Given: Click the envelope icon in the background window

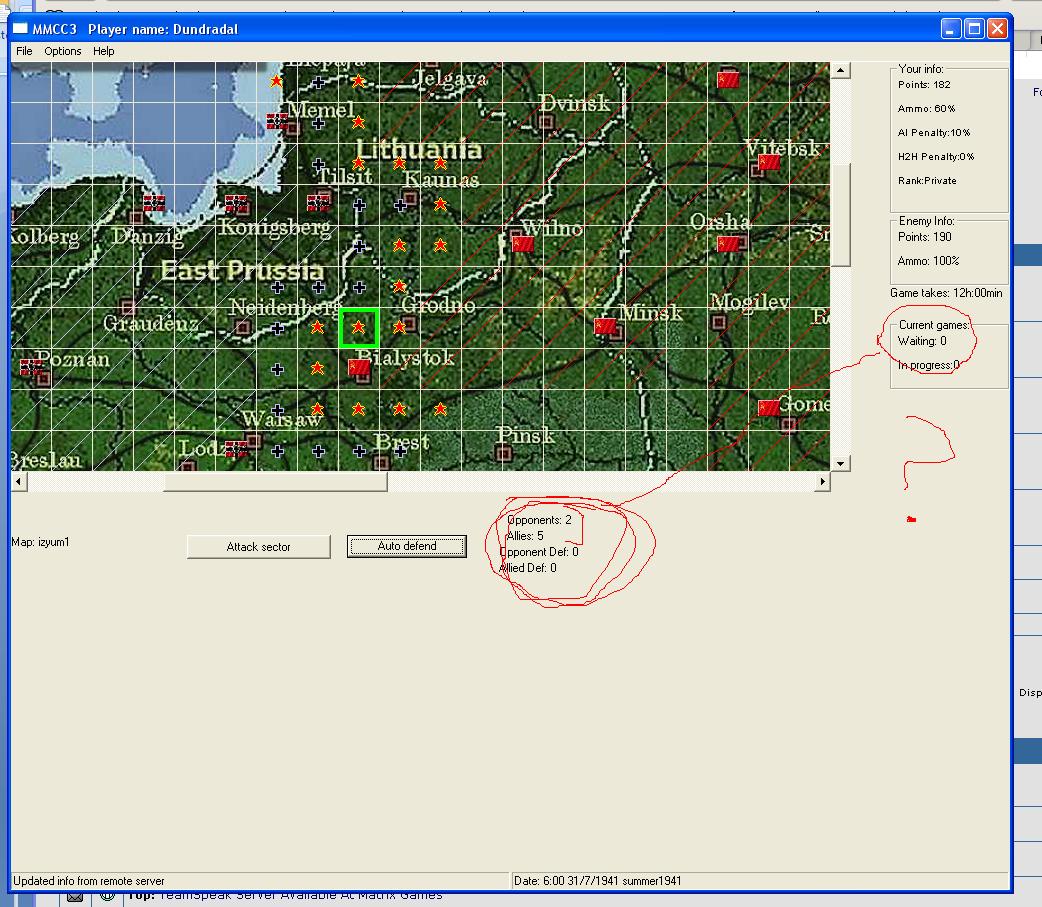Looking at the screenshot, I should click(75, 898).
